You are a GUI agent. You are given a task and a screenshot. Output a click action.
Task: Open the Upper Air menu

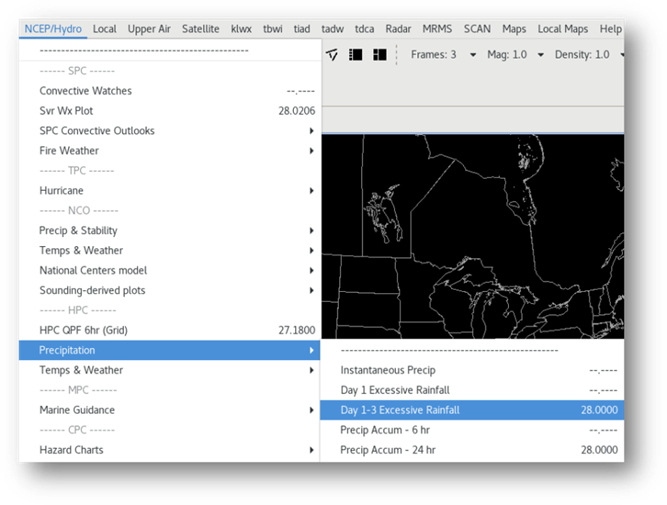pos(149,29)
